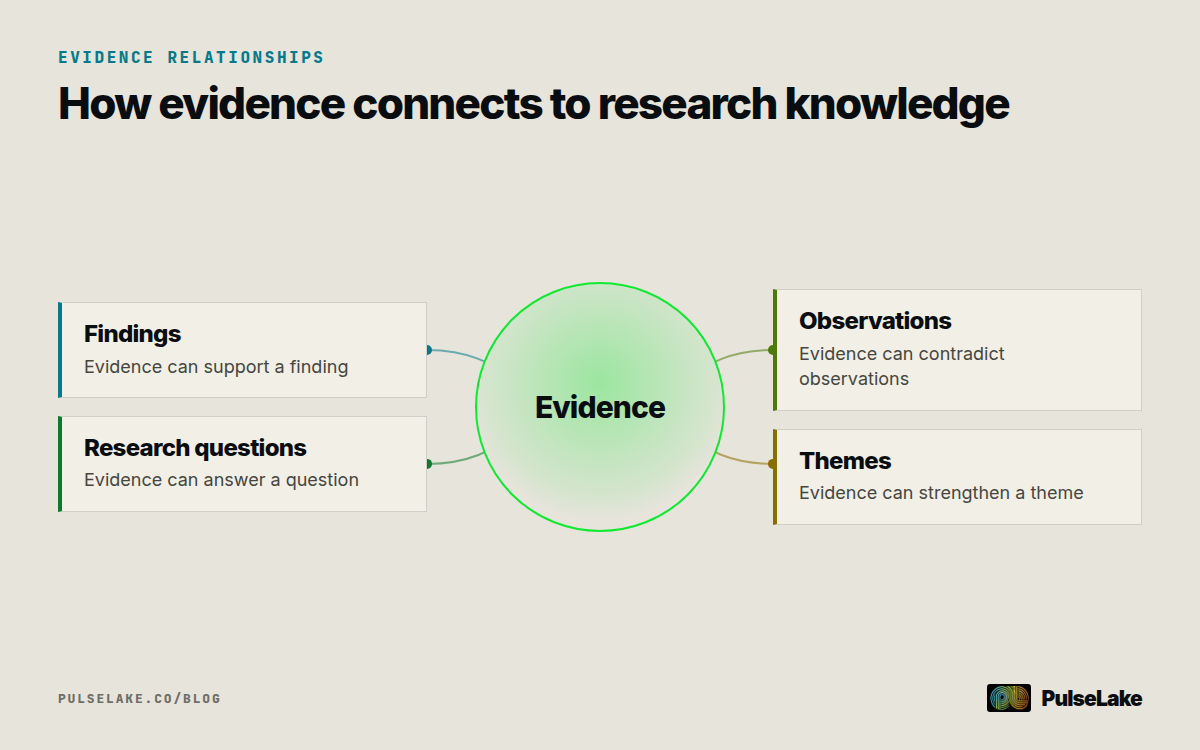Click "Evidence can strengthen a theme" text
1200x750 pixels.
click(941, 493)
